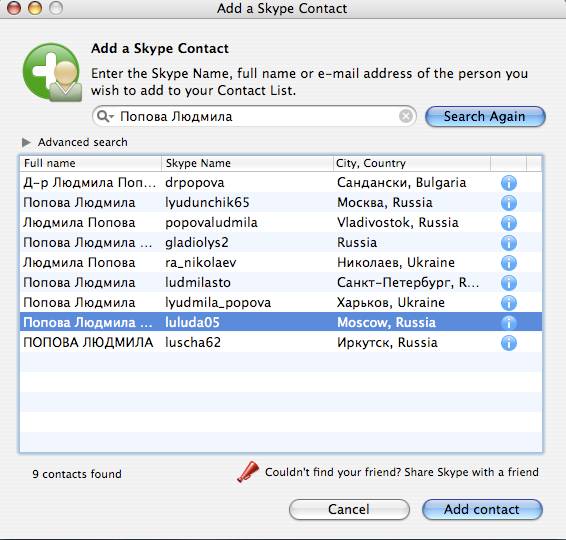Sort results by City, Country column
This screenshot has width=566, height=540.
pos(411,163)
